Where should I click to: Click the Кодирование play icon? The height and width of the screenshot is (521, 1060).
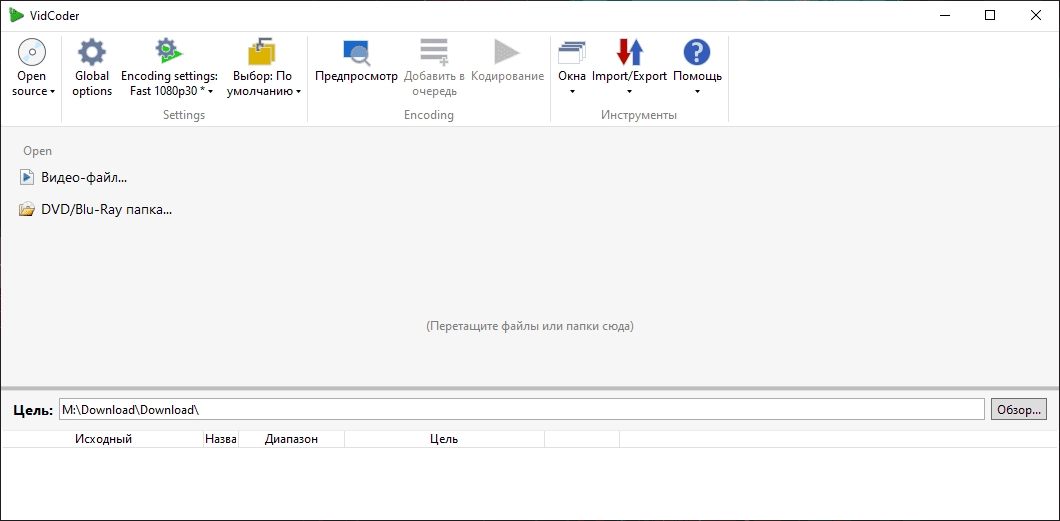[x=507, y=52]
